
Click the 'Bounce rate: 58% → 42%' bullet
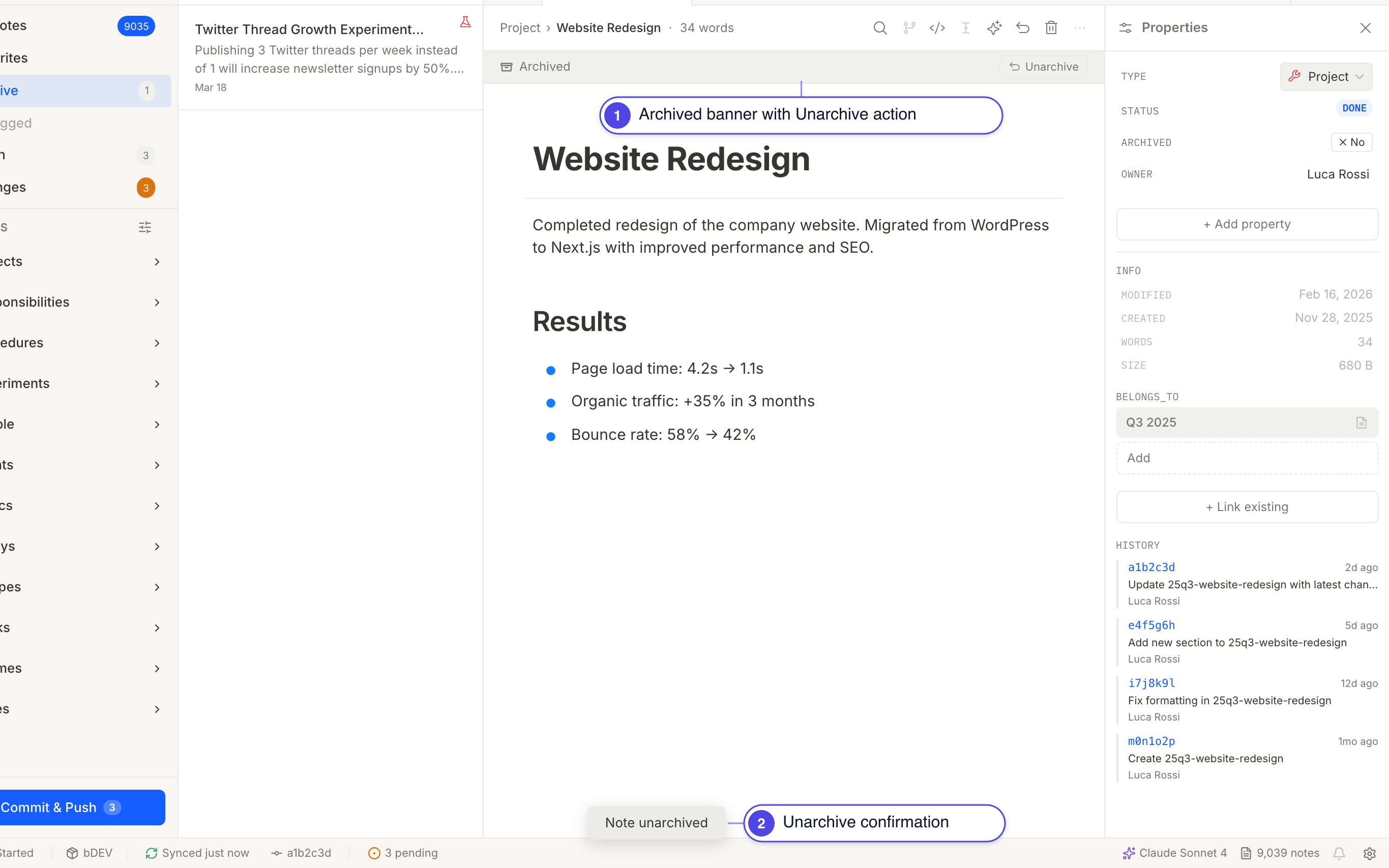663,435
